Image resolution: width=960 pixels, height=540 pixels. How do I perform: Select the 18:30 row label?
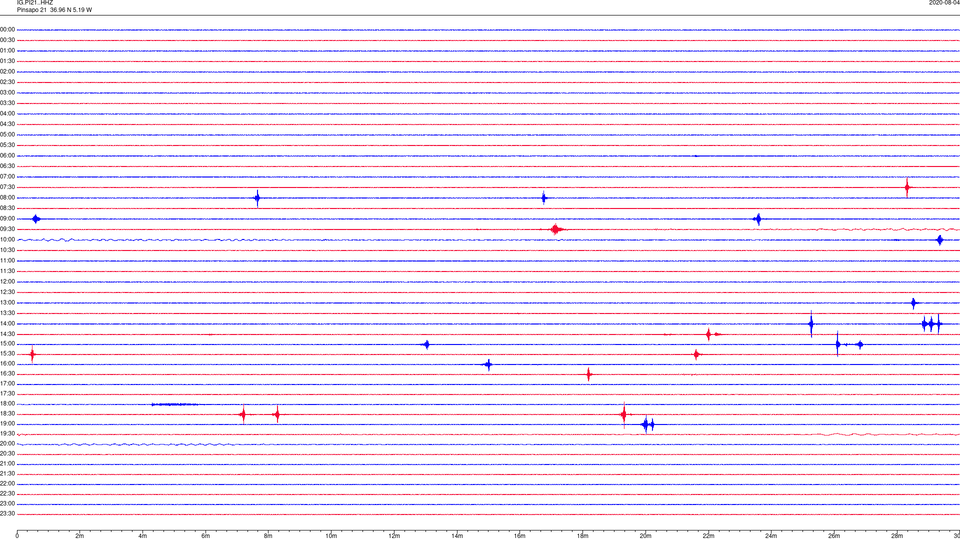[x=7, y=414]
